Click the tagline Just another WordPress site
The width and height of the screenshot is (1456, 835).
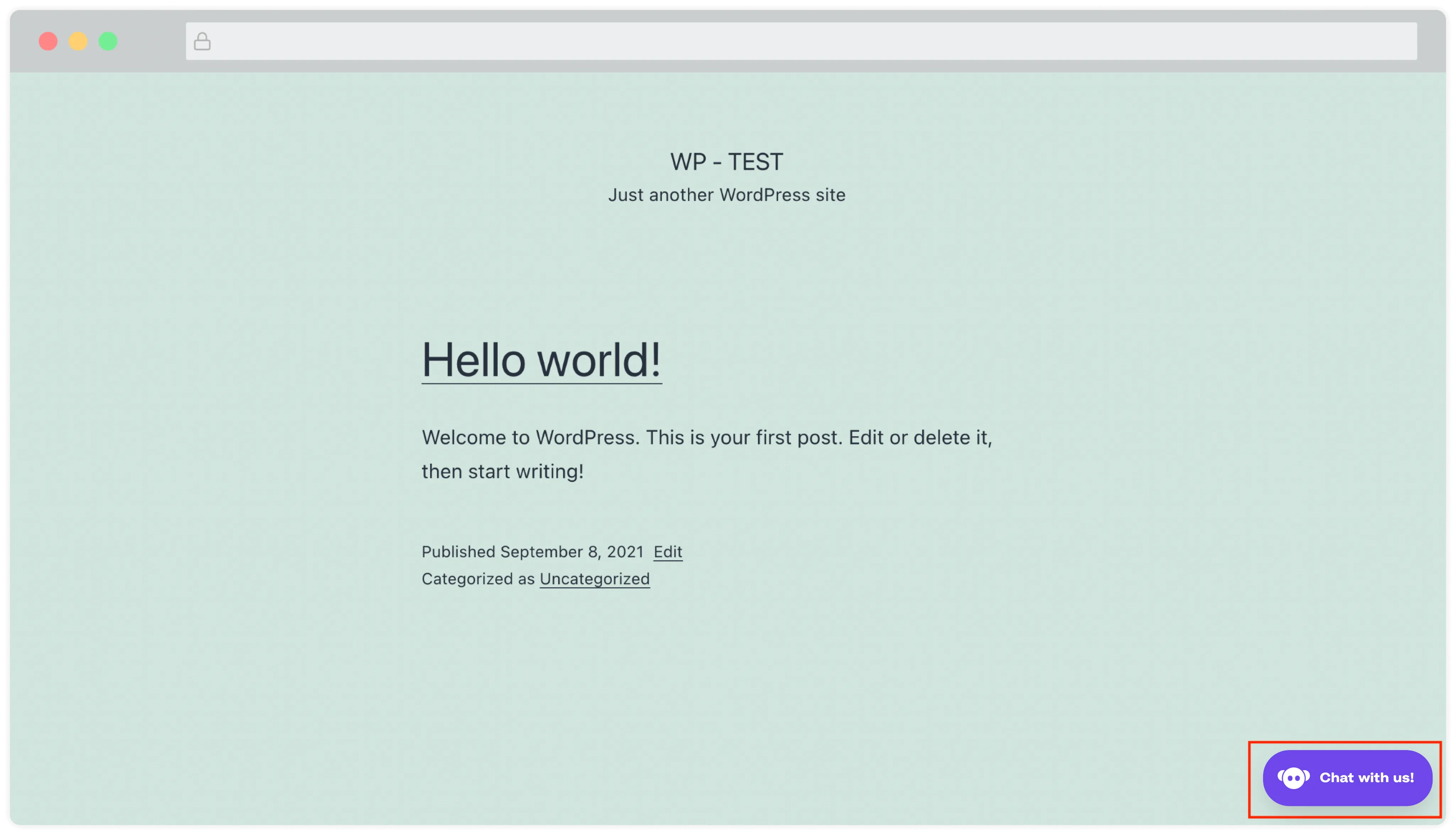727,195
